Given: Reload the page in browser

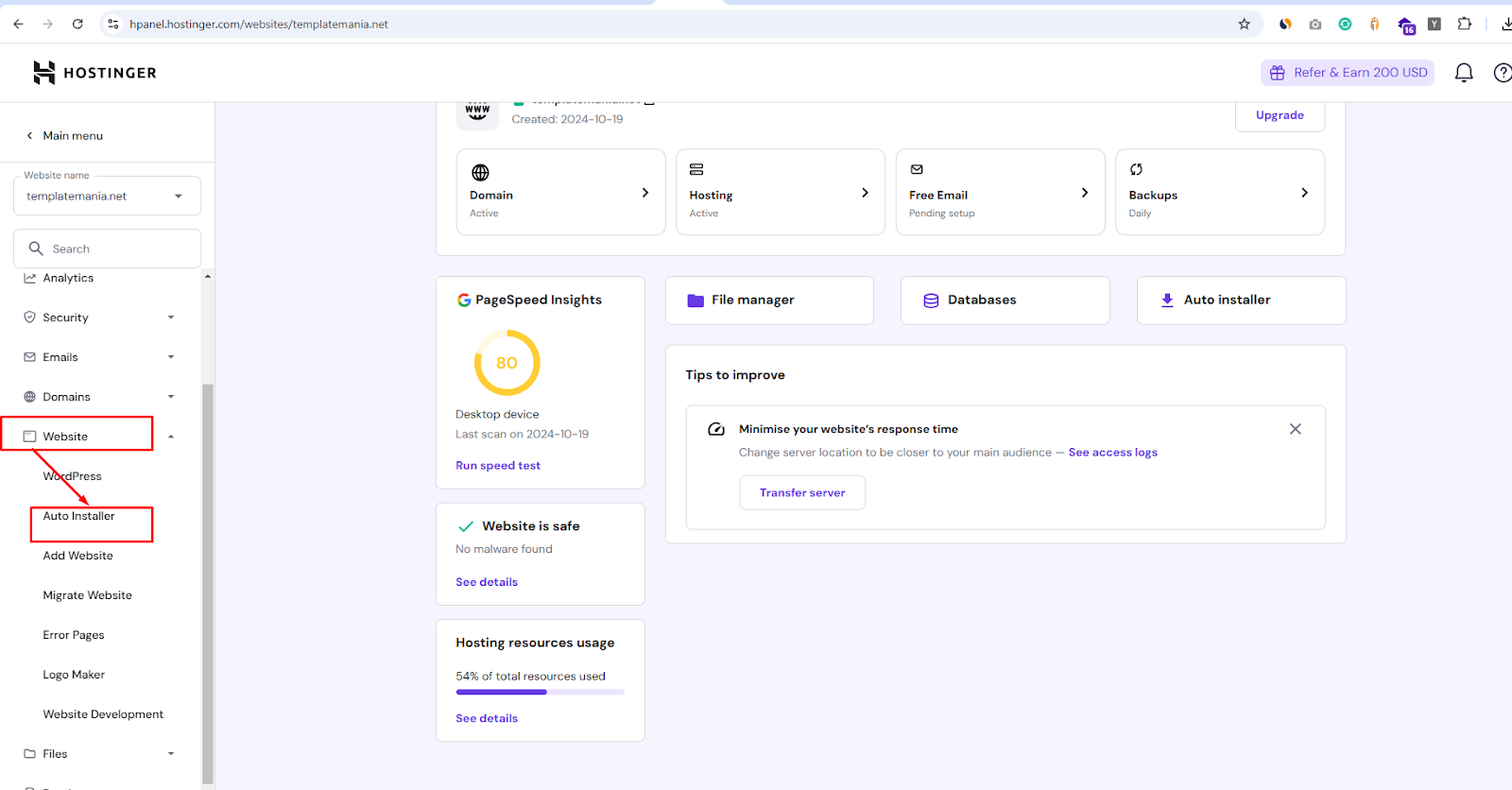Looking at the screenshot, I should point(77,24).
